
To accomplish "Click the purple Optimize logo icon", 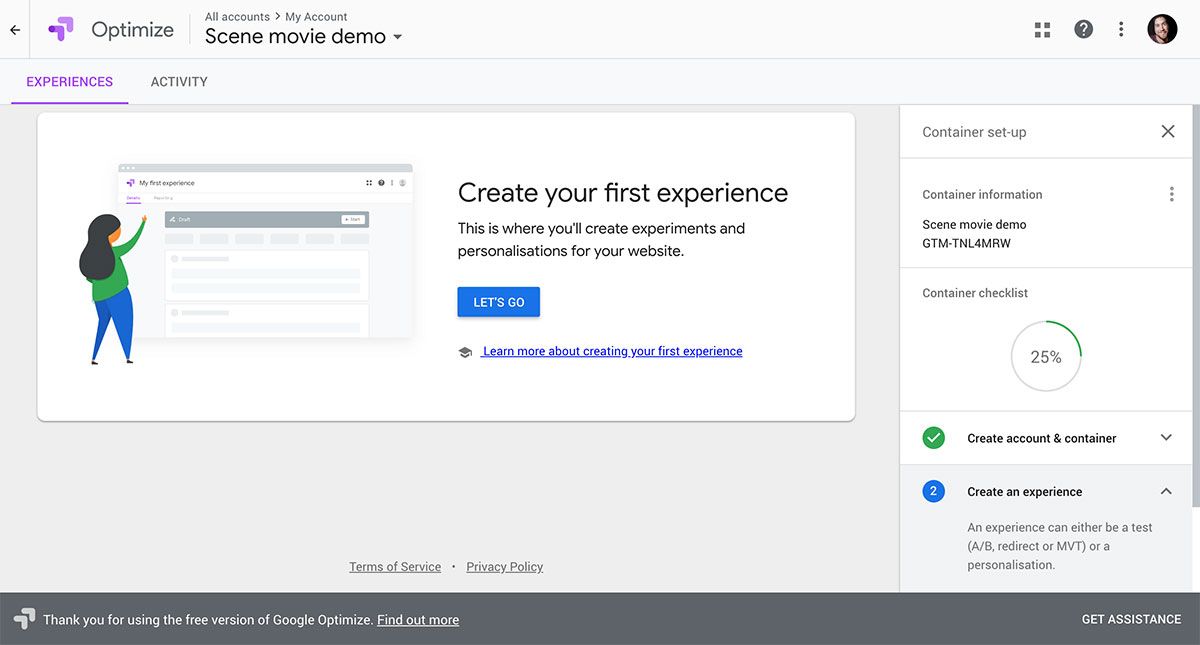I will coord(60,29).
